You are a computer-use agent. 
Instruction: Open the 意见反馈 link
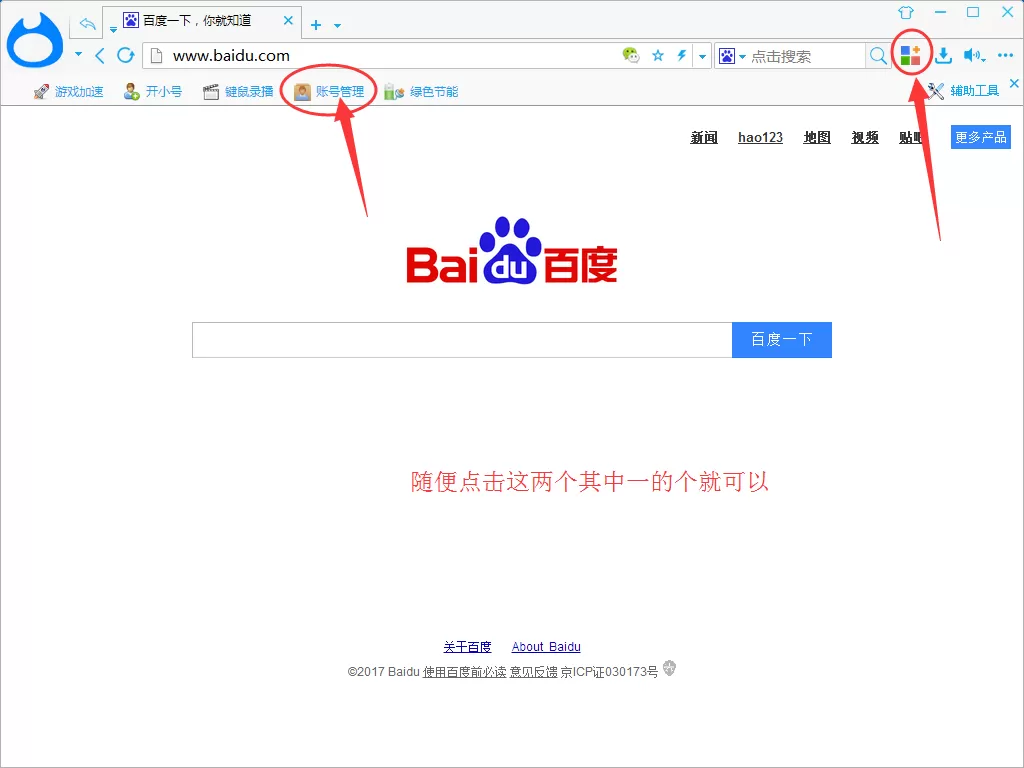point(534,671)
